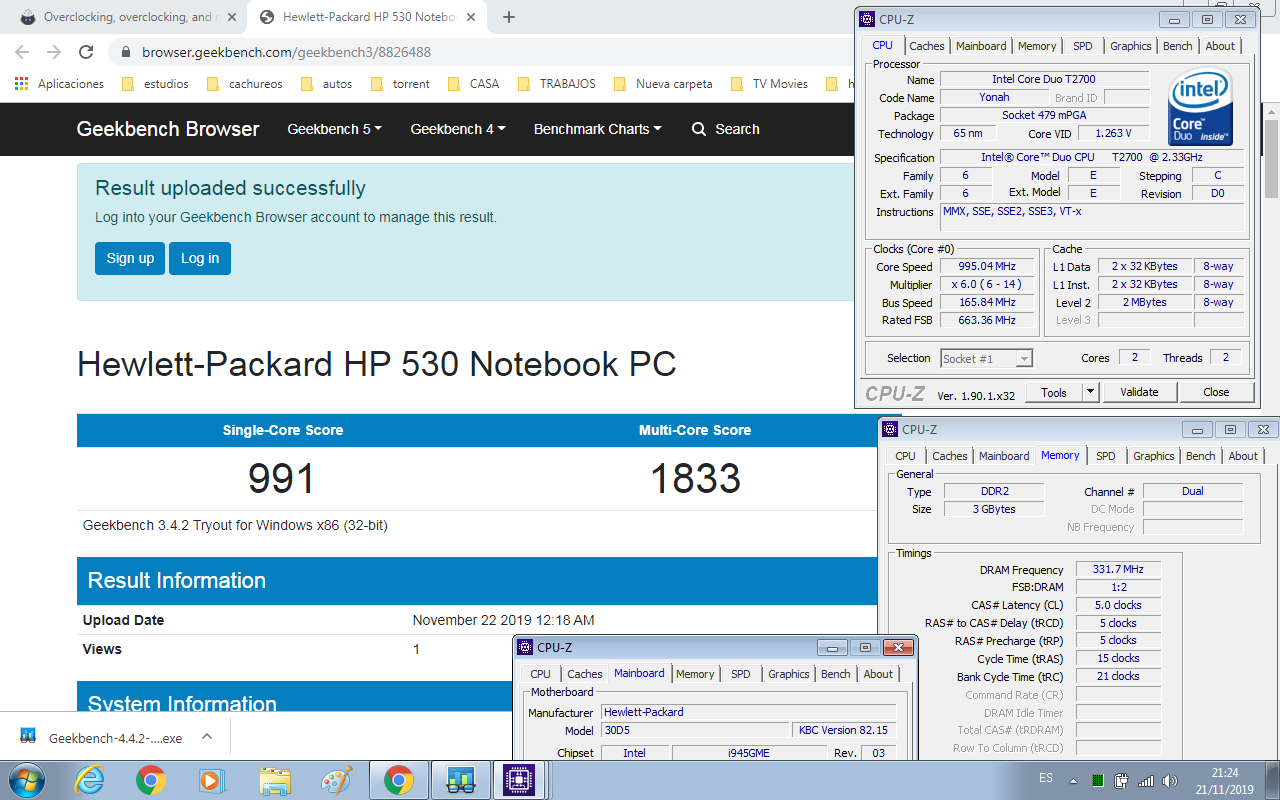Click the Log in button

click(x=200, y=258)
